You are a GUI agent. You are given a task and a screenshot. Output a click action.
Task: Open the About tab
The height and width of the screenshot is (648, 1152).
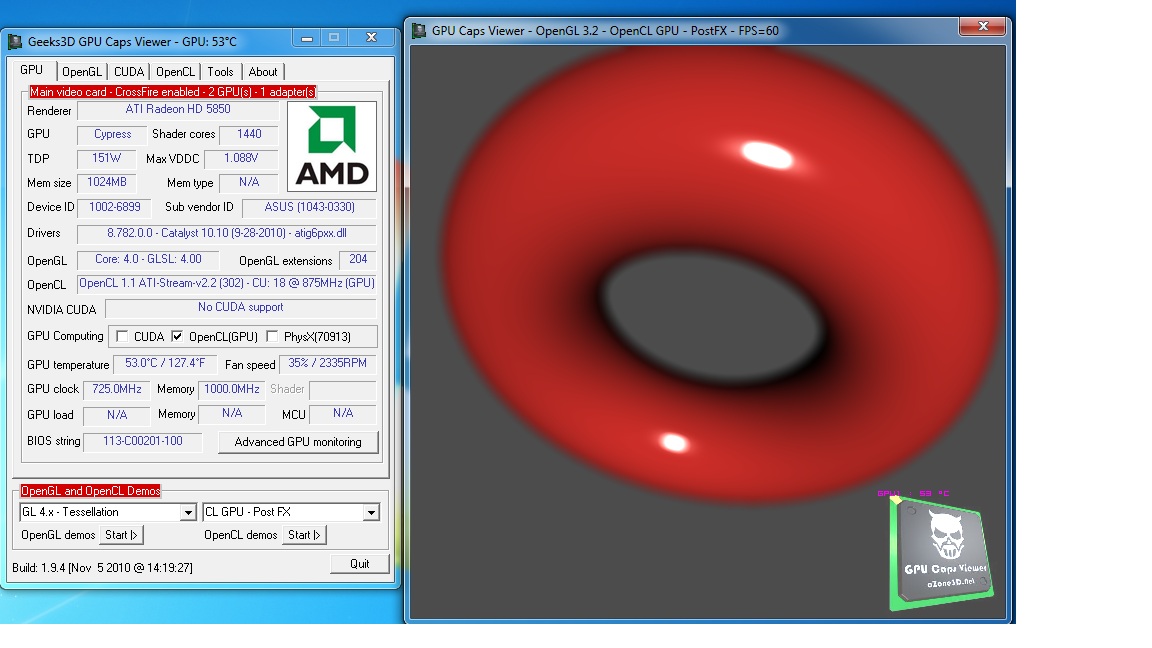coord(262,72)
